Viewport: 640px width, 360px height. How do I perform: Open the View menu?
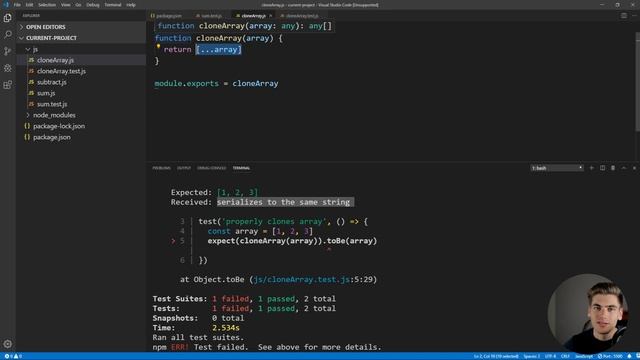[x=66, y=5]
